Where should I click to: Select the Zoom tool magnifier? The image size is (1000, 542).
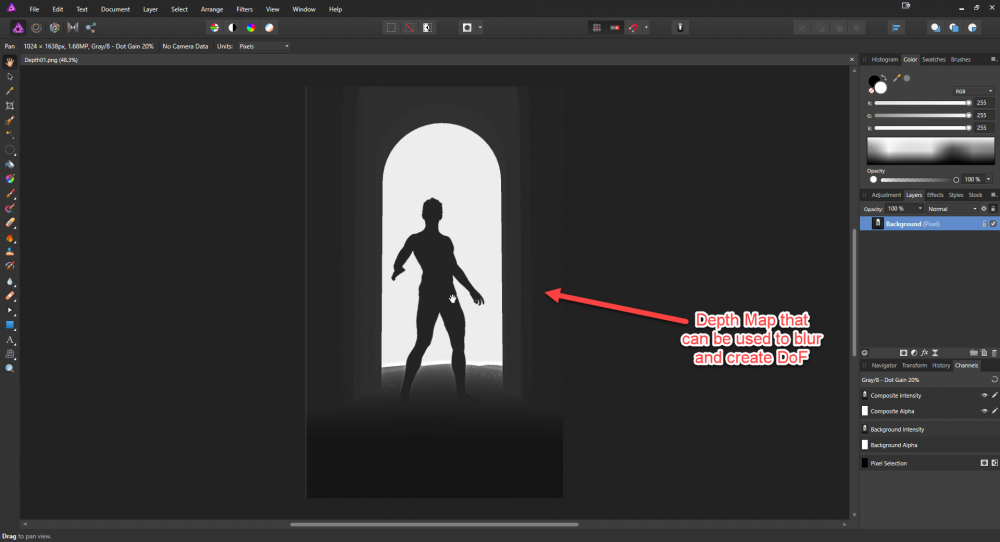tap(10, 369)
